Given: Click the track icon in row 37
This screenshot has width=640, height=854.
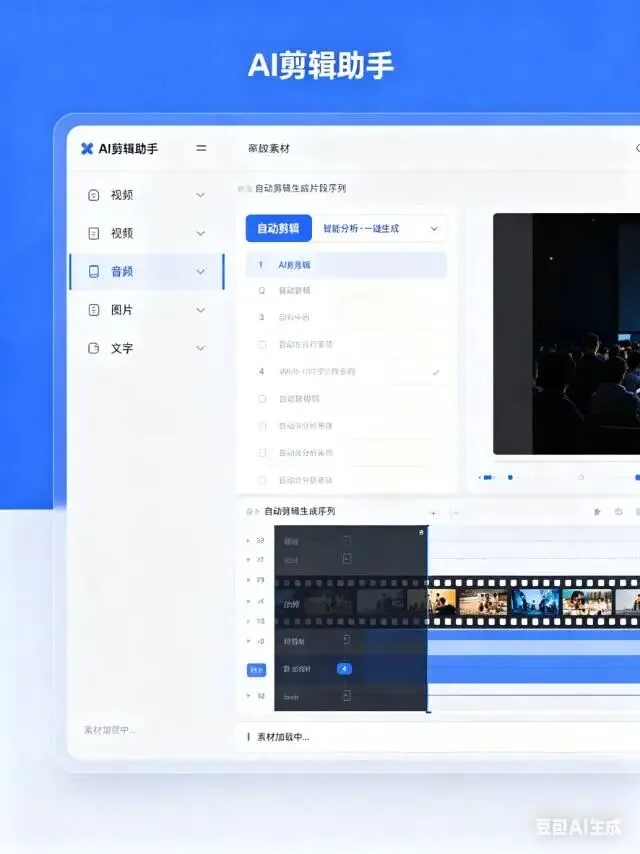Looking at the screenshot, I should tap(347, 559).
